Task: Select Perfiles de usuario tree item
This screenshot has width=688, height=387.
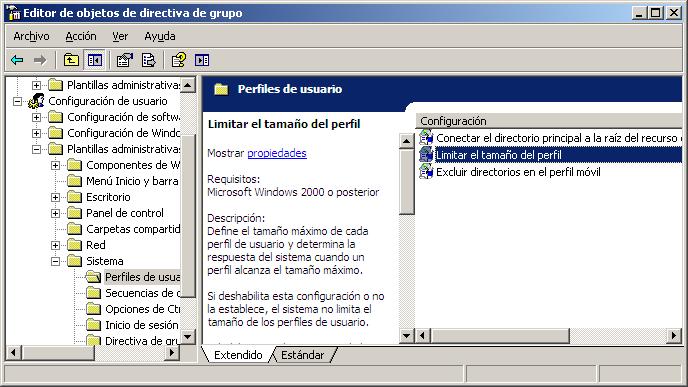Action: [x=142, y=277]
